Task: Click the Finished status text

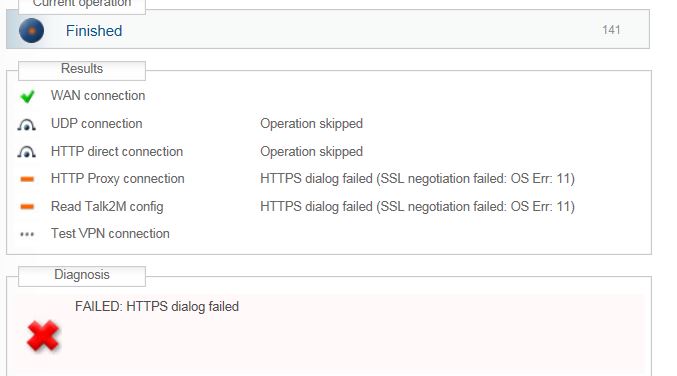Action: 94,31
